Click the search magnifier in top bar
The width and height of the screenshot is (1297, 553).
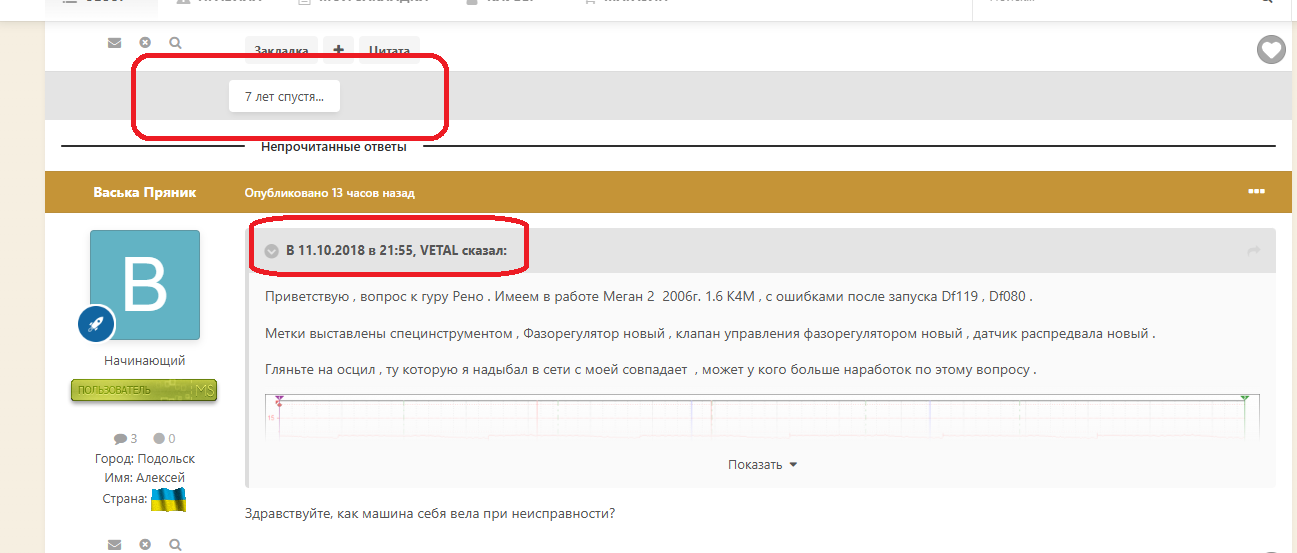[1269, 3]
